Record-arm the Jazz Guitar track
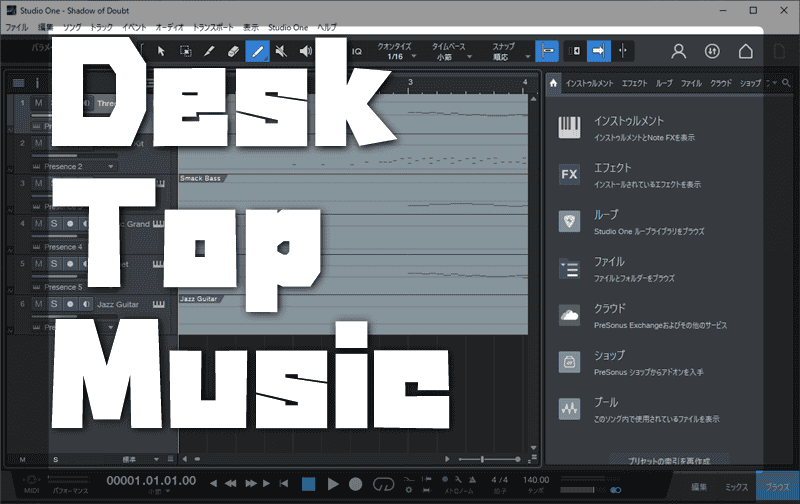The image size is (800, 504). click(70, 303)
